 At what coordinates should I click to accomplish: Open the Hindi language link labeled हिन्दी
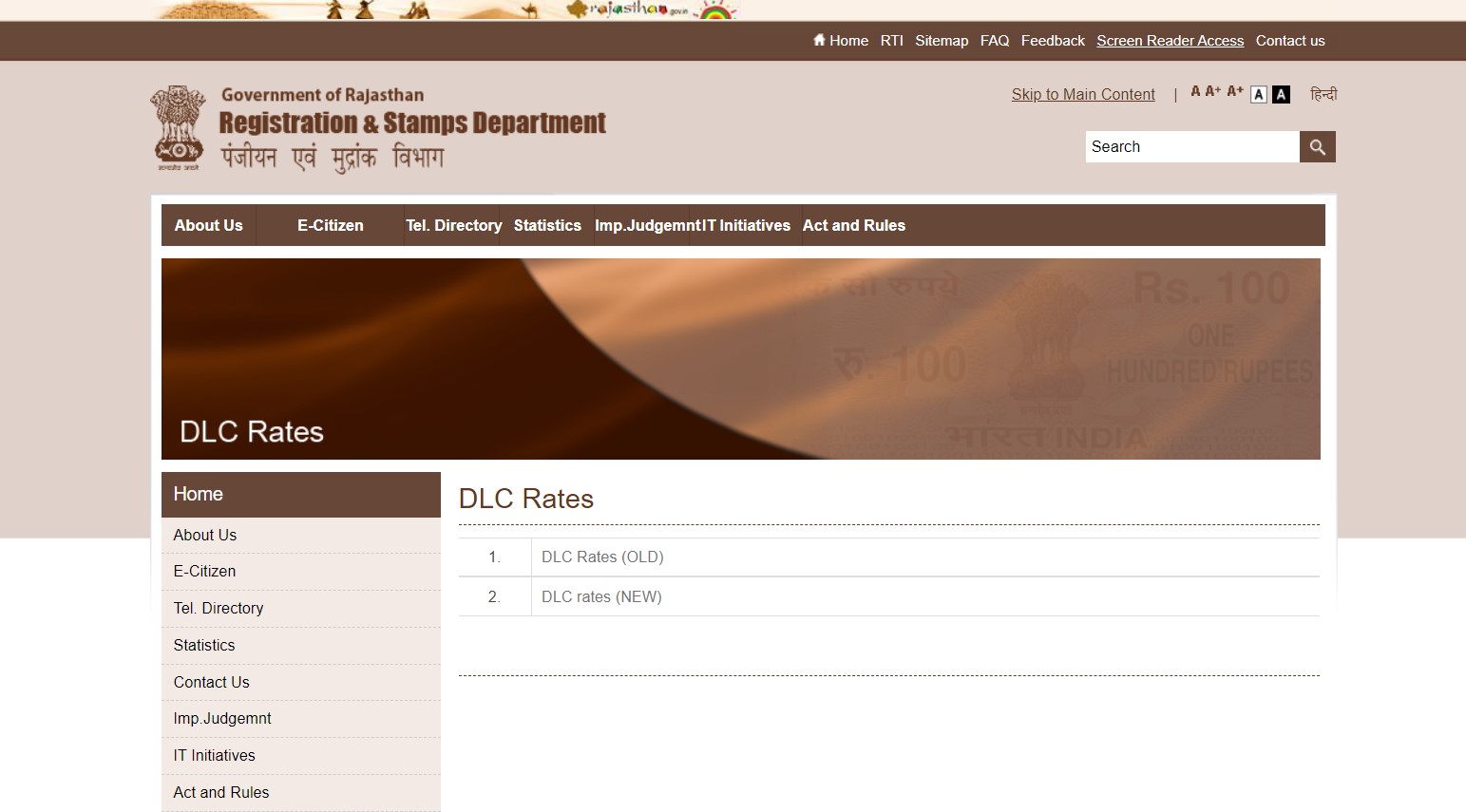click(x=1325, y=93)
